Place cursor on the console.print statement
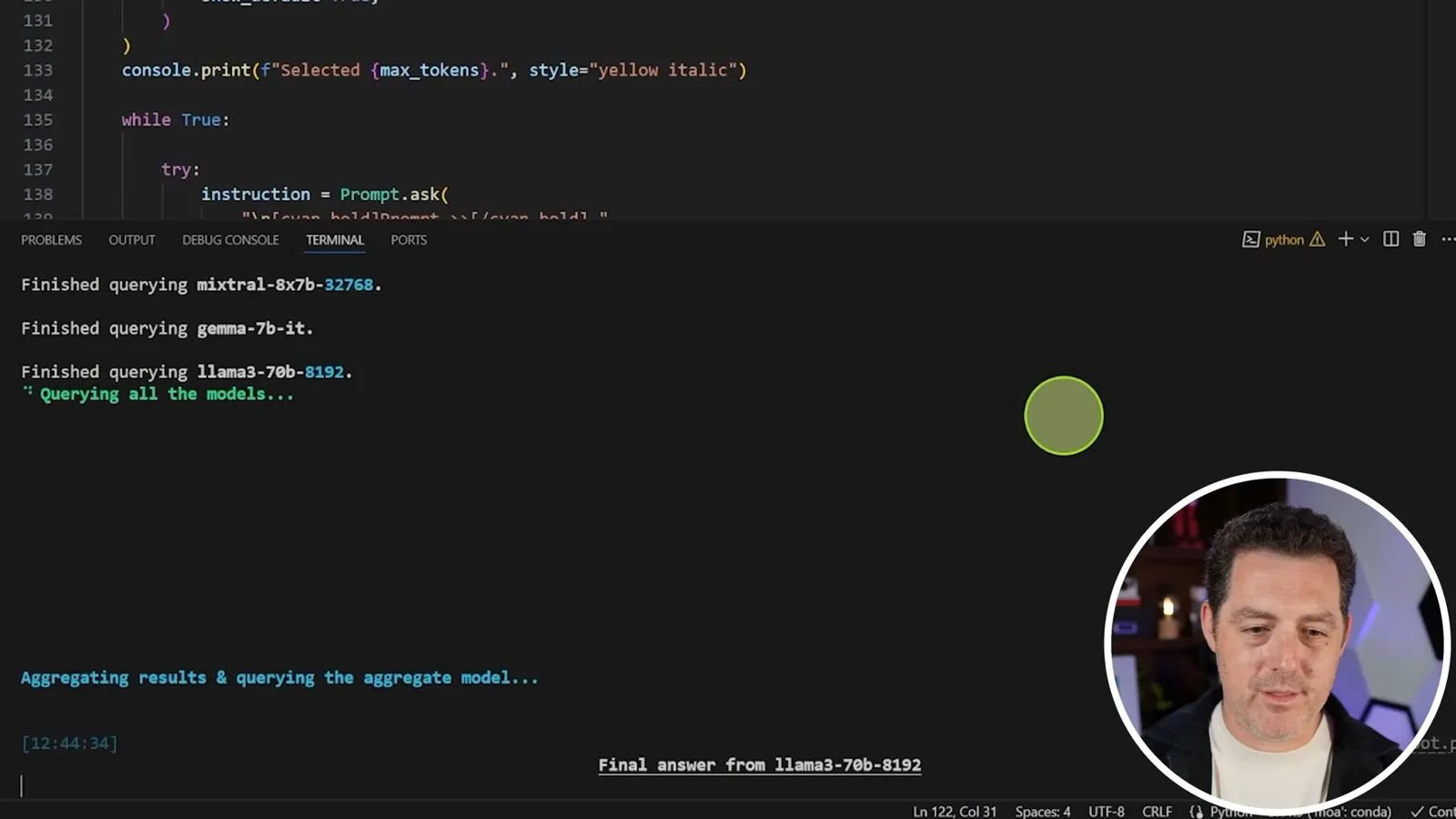 pos(434,70)
